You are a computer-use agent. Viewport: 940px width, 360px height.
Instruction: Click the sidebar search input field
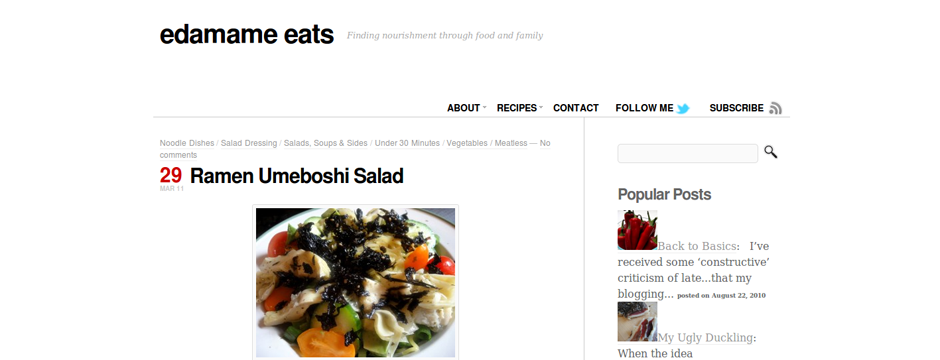pyautogui.click(x=688, y=153)
